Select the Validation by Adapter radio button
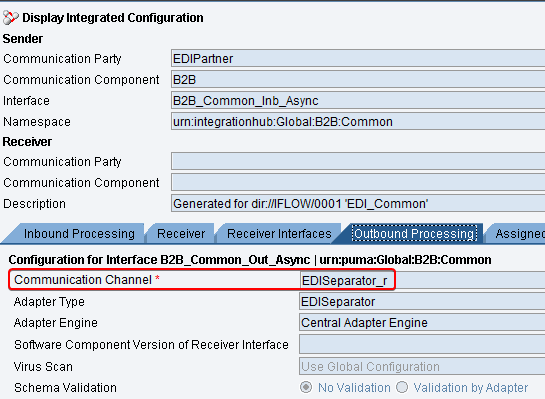Screen dimensions: 545x399 (x=402, y=387)
